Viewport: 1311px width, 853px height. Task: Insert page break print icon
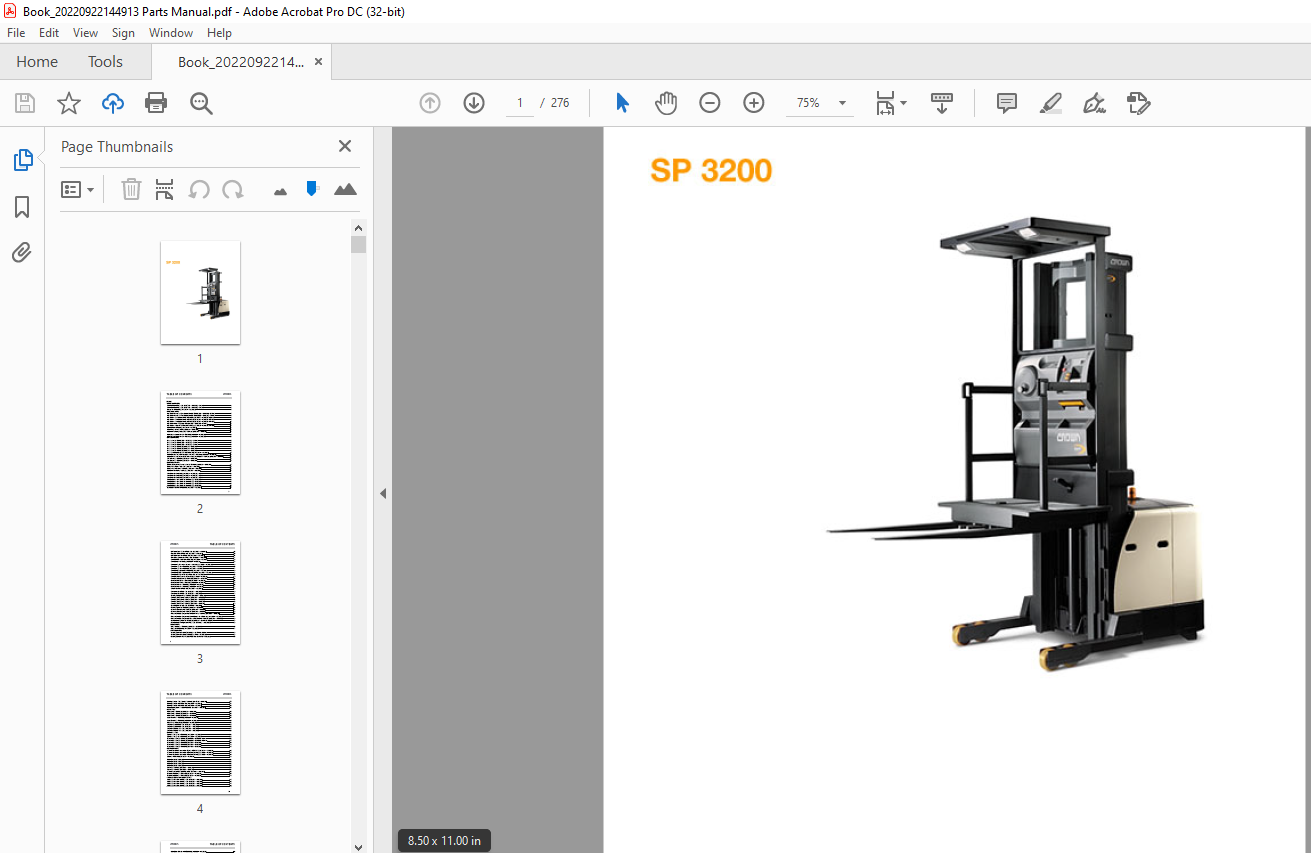pyautogui.click(x=165, y=189)
